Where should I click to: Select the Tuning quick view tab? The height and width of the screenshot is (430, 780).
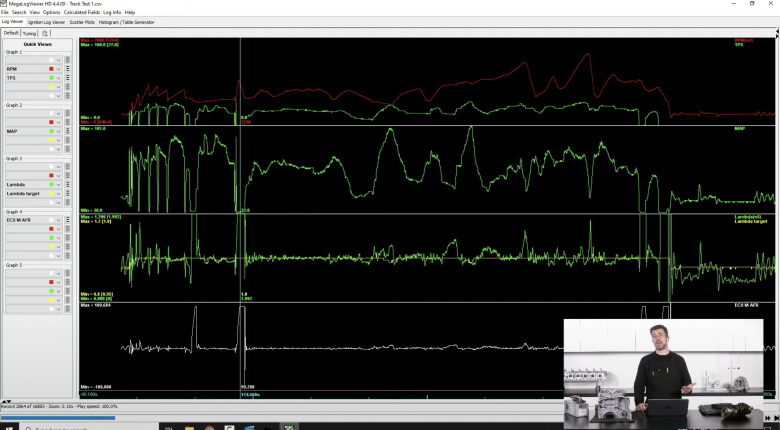29,33
